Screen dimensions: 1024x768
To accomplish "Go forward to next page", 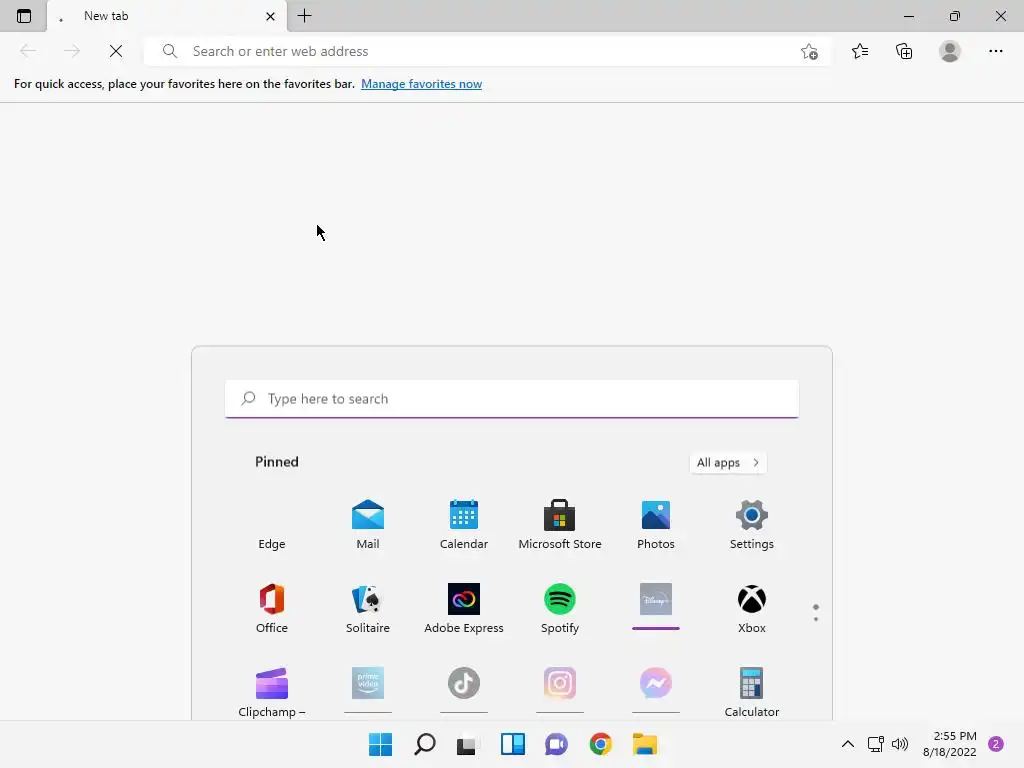I will [72, 51].
